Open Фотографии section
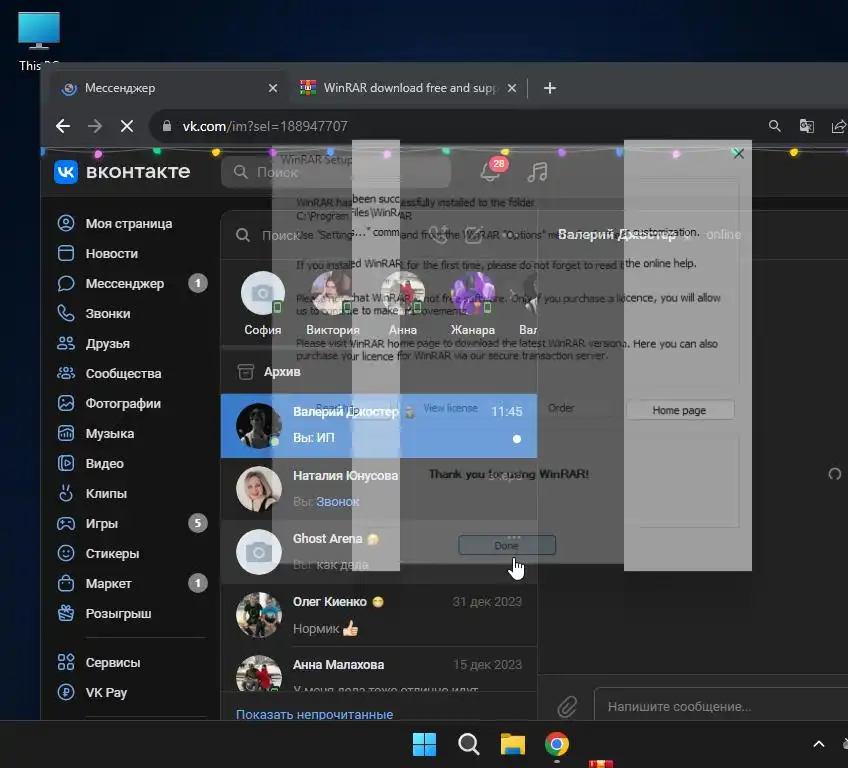 tap(109, 403)
